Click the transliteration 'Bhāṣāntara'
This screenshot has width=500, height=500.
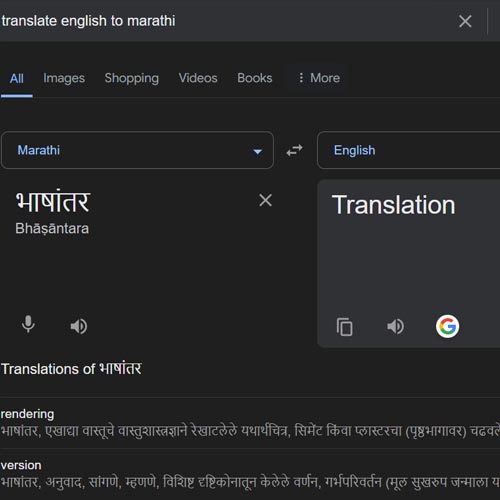52,229
